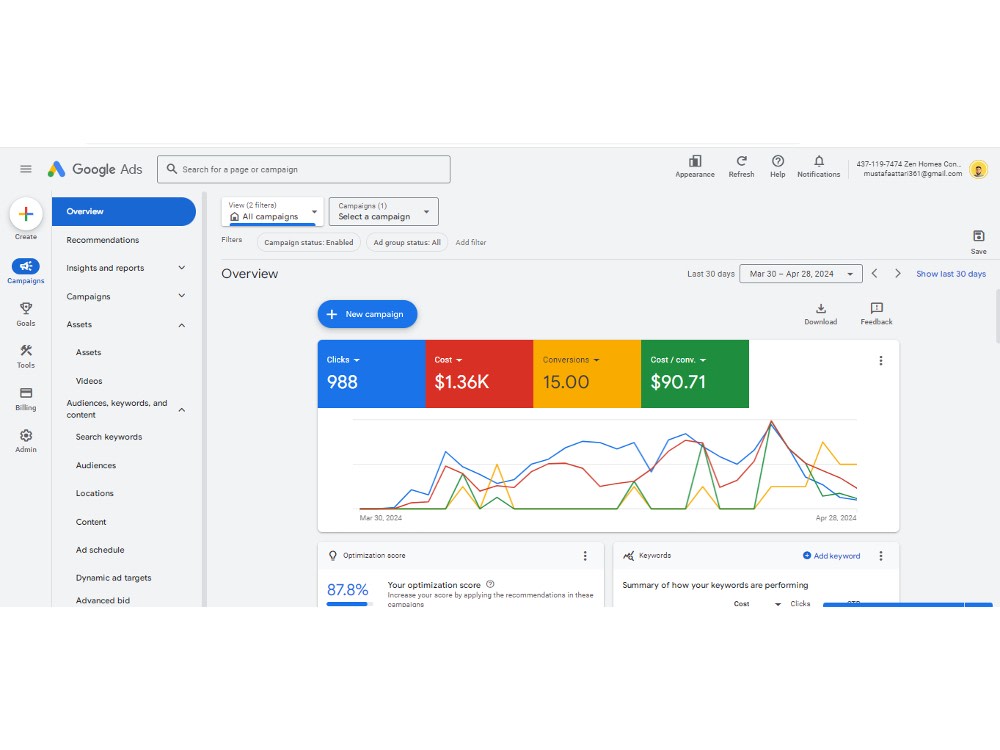Change the Cost / conv. metric dropdown
1000x750 pixels.
(x=678, y=360)
